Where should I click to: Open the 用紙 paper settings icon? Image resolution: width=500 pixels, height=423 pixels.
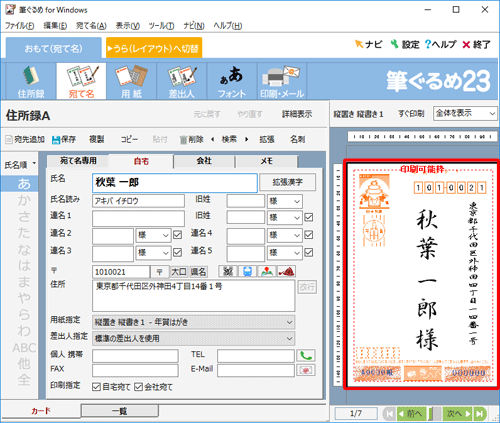point(131,81)
